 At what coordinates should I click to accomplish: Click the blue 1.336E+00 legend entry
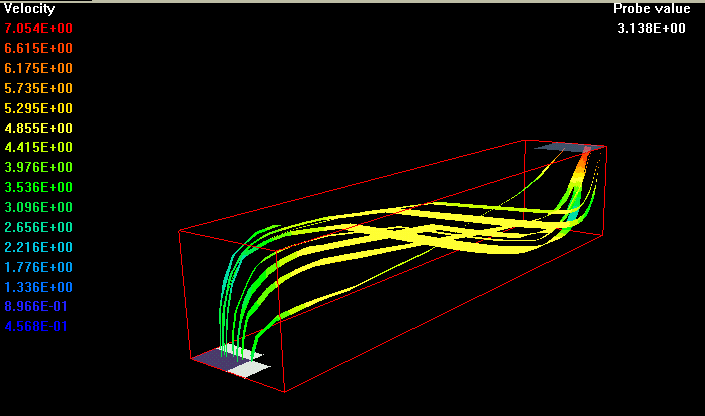coord(38,287)
